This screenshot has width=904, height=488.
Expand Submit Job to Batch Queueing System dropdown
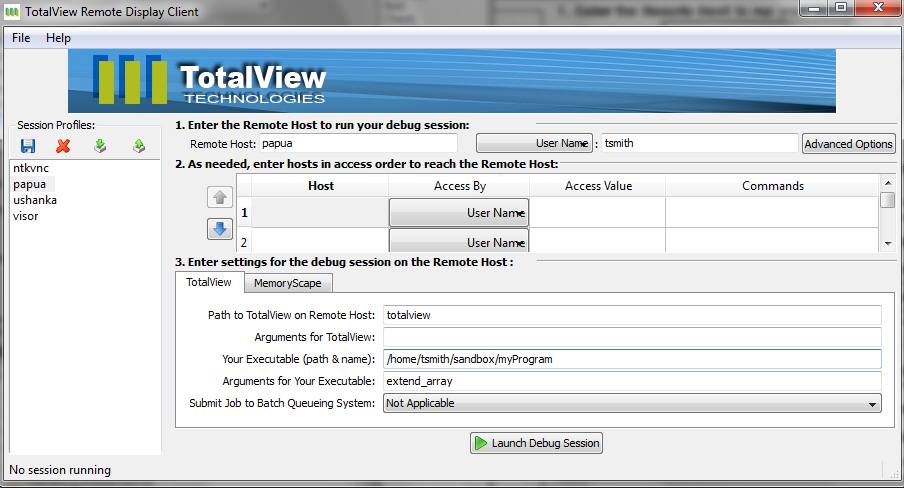pos(632,403)
